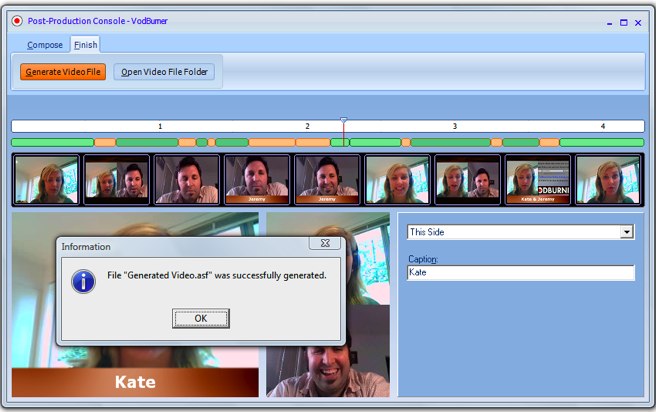Switch to the Compose tab
Viewport: 656px width, 412px height.
click(x=45, y=45)
